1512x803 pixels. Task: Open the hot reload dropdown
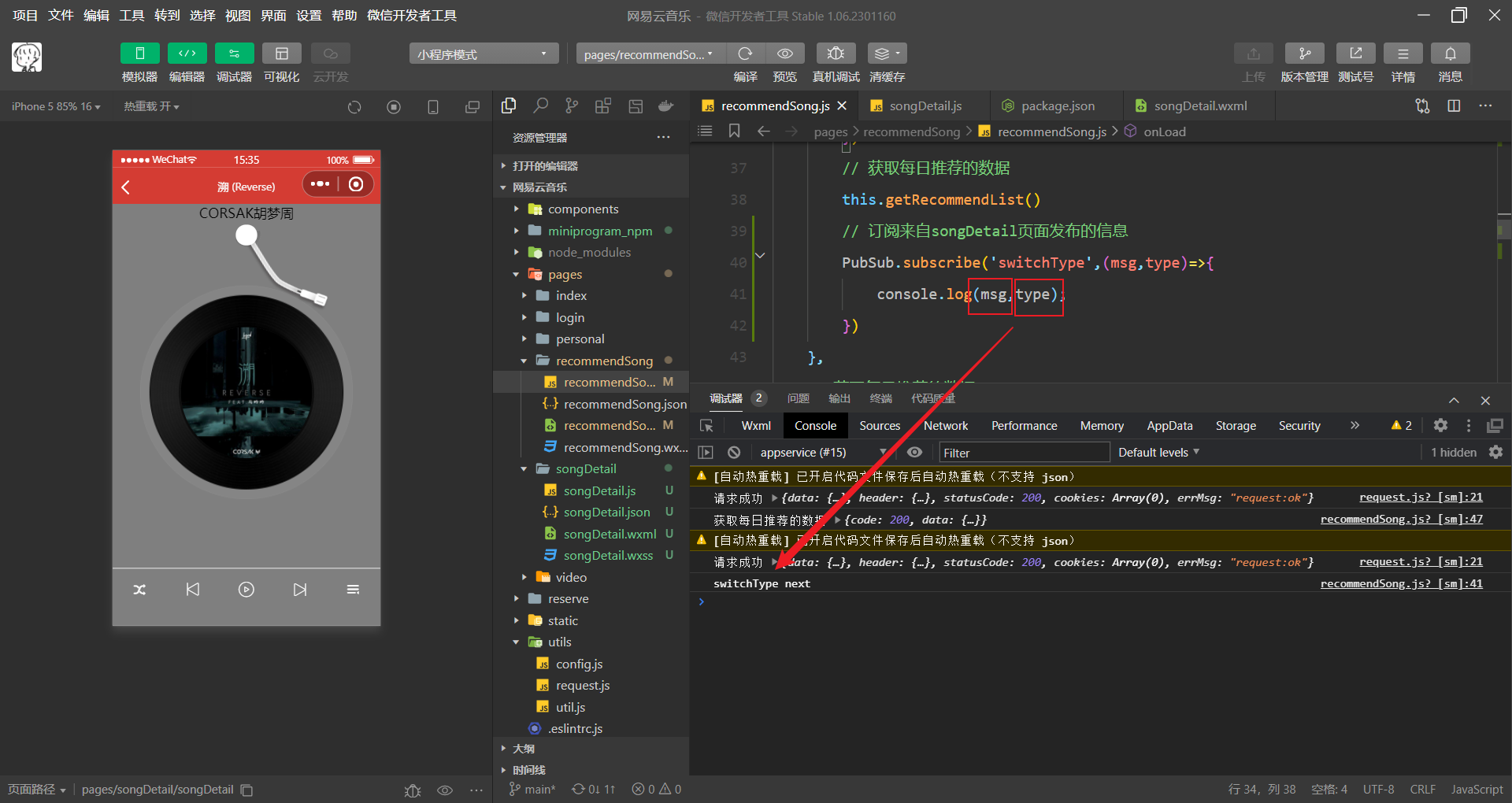151,106
